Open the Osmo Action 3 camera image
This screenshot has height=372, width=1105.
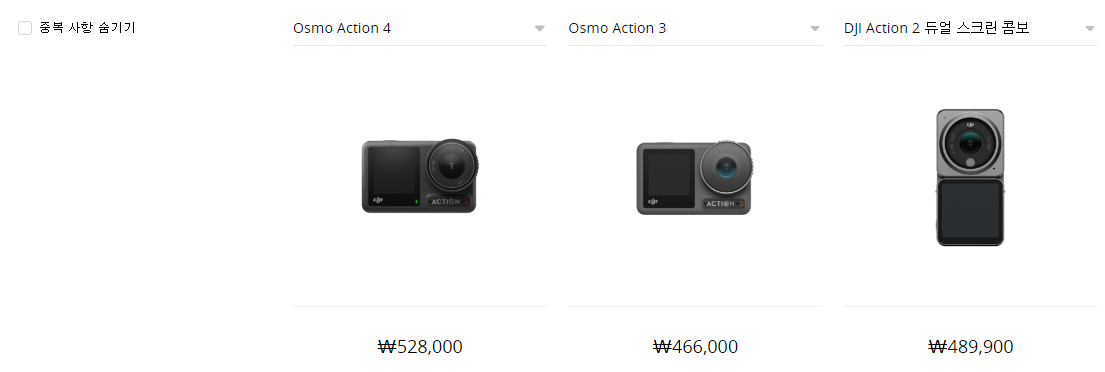(x=695, y=178)
